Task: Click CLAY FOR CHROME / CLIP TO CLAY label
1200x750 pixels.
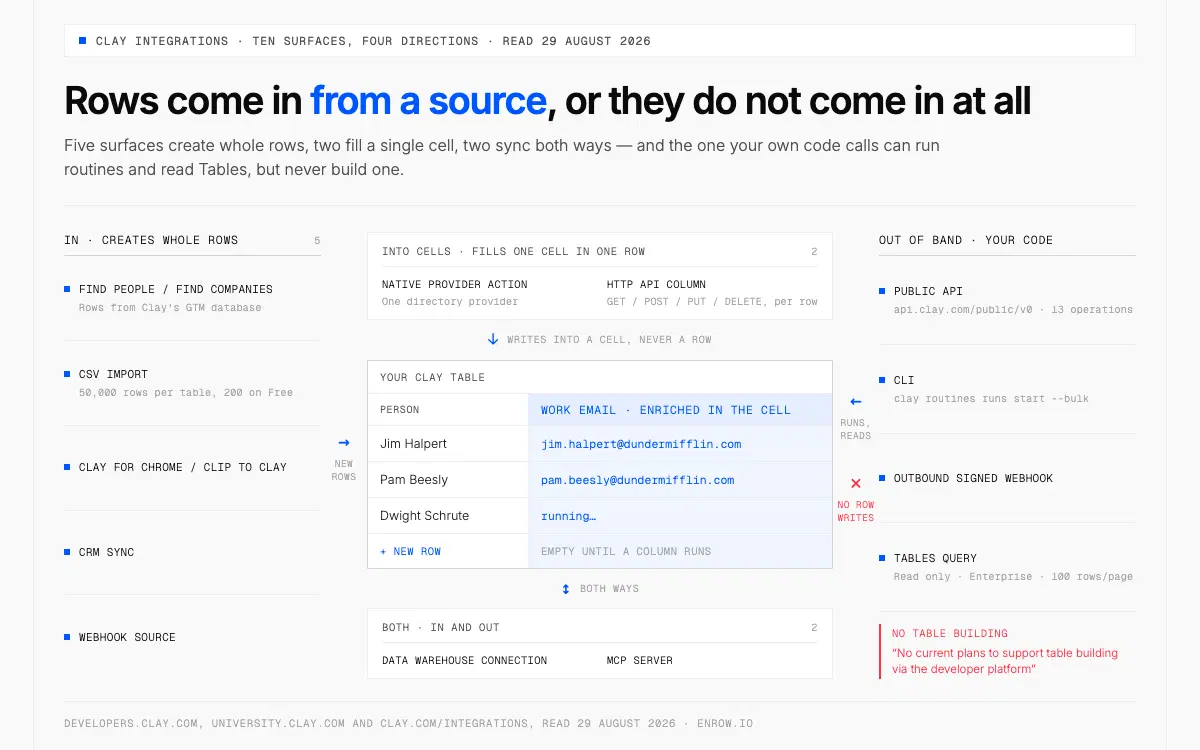Action: (183, 467)
